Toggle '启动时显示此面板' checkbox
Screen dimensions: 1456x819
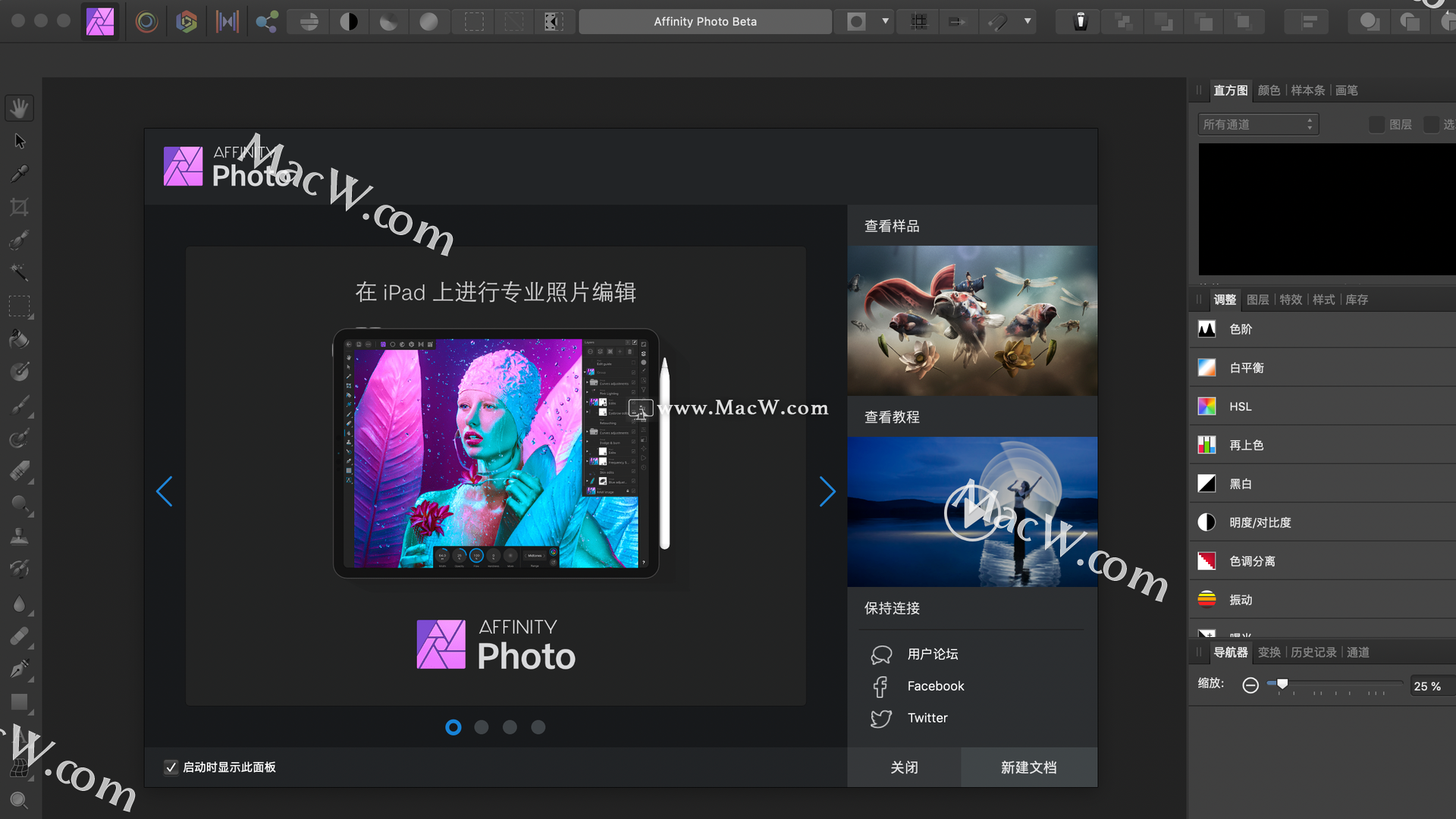(x=171, y=767)
